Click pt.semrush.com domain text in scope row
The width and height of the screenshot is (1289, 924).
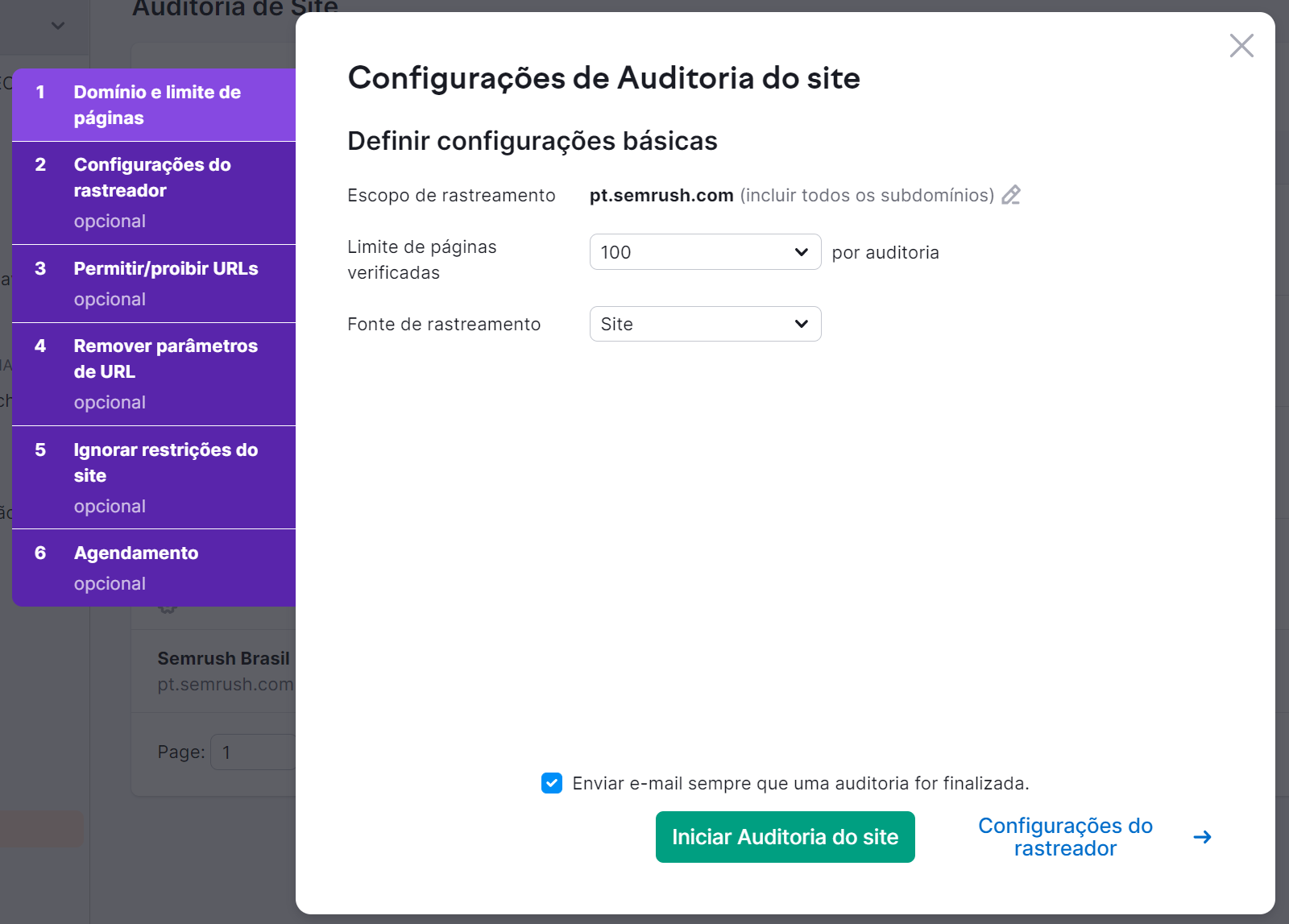click(661, 195)
